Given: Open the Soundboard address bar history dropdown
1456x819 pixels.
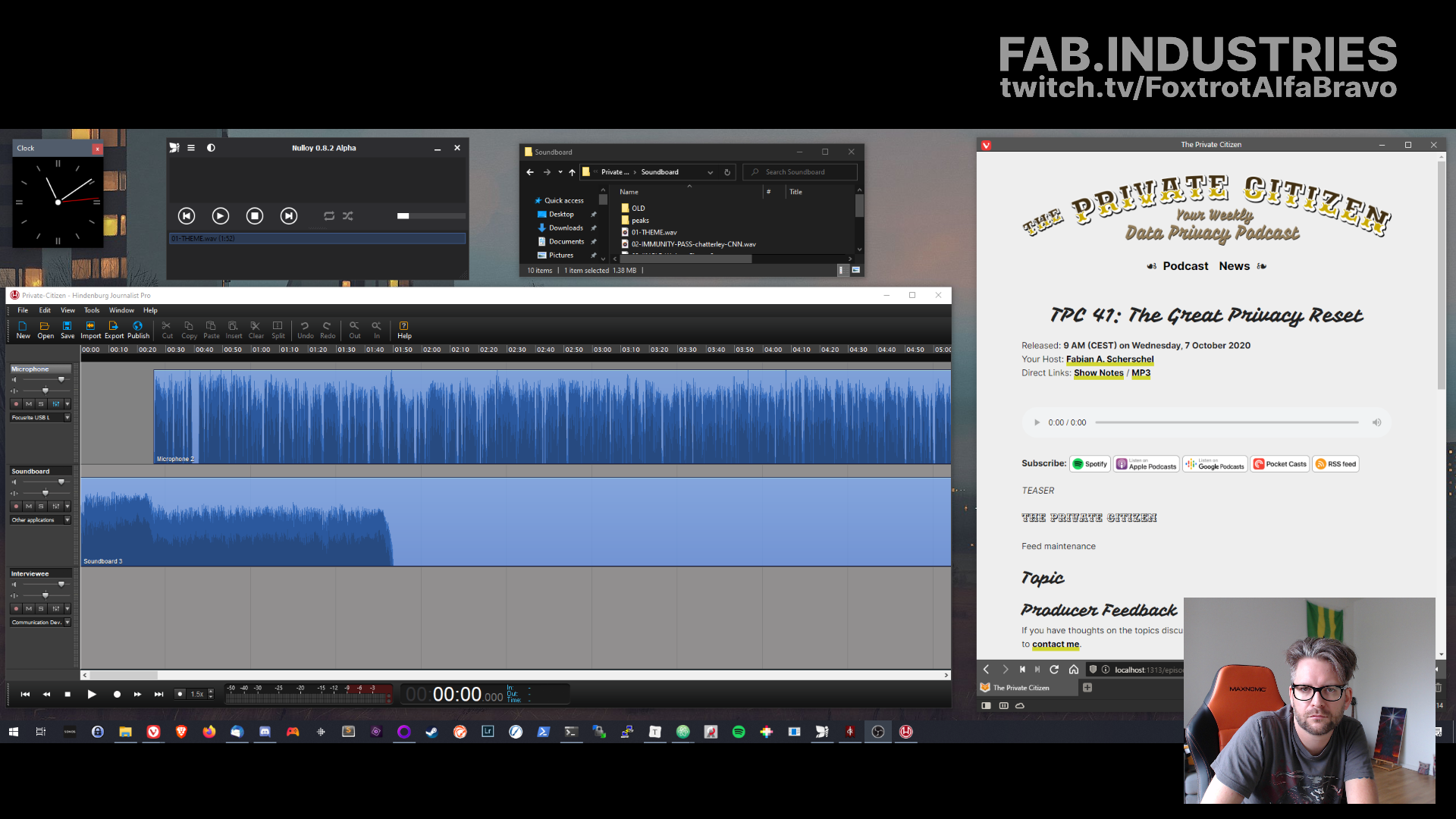Looking at the screenshot, I should (711, 172).
